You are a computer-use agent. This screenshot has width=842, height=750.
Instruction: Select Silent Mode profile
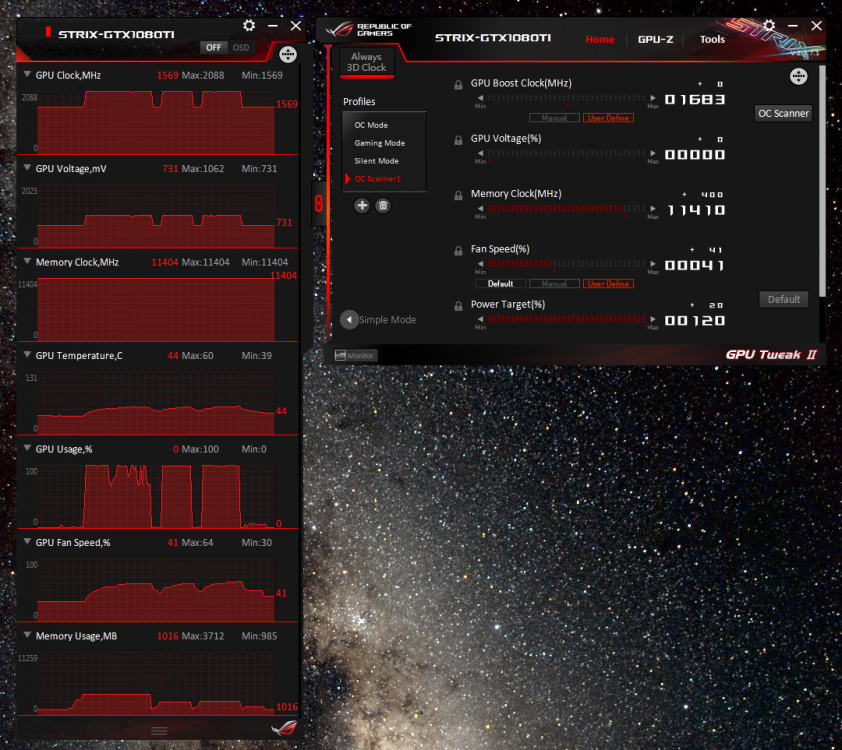376,161
